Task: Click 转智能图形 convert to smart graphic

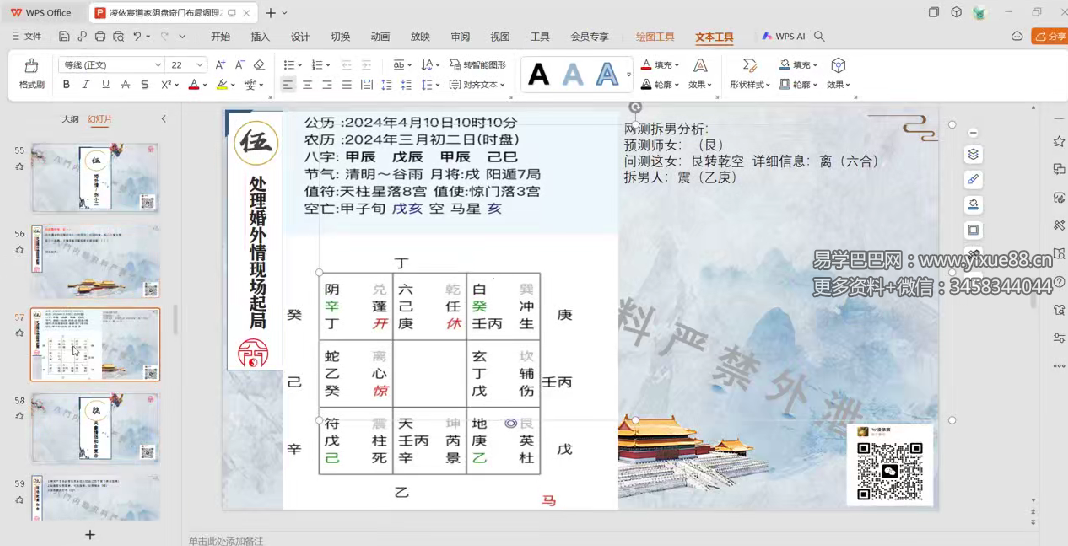Action: (477, 65)
